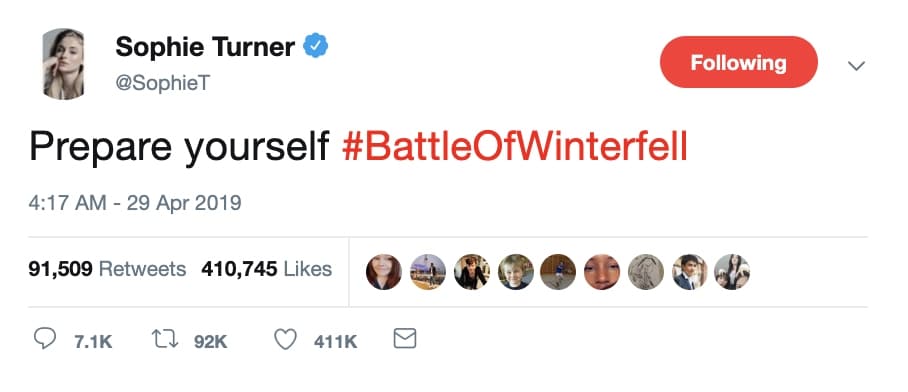Screen dimensions: 908x392
Task: Click the last liker avatar in the row
Action: click(x=732, y=272)
